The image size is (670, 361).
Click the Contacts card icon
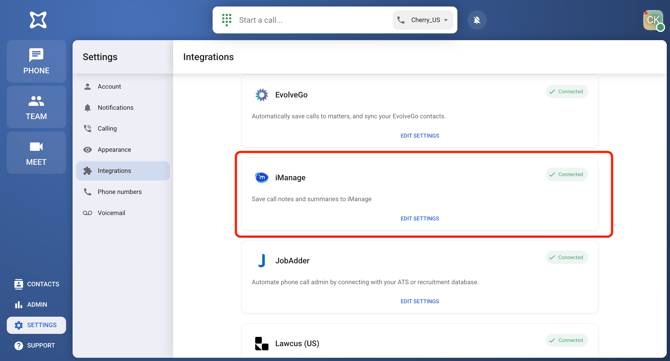pos(18,284)
